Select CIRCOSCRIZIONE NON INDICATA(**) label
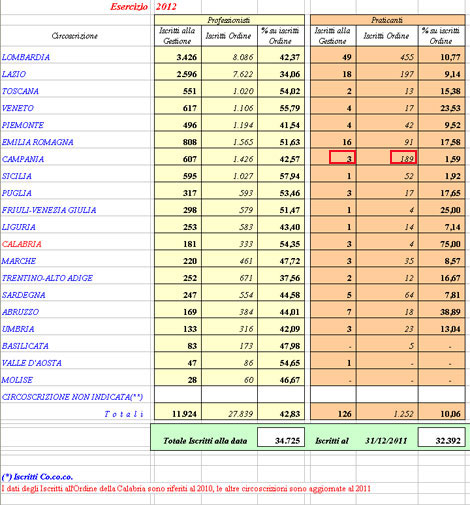The height and width of the screenshot is (505, 470). click(72, 397)
